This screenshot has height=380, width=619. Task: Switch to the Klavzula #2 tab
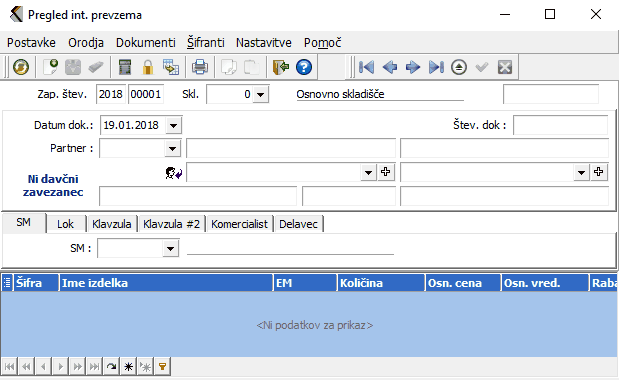(171, 224)
